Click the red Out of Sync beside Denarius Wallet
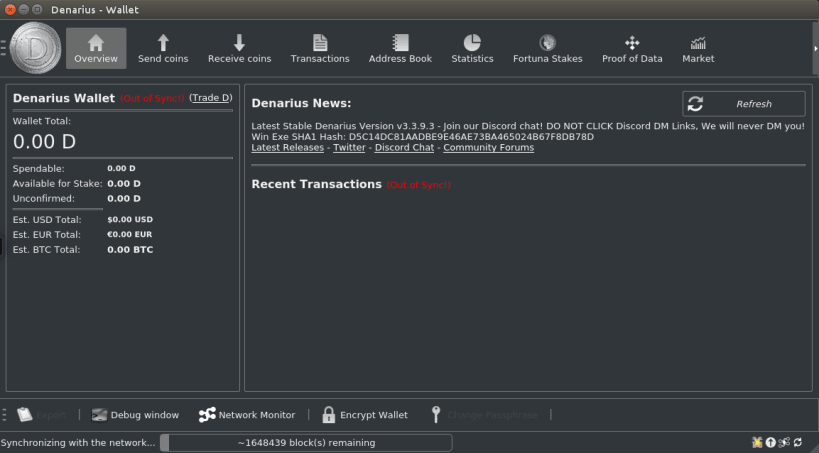 pyautogui.click(x=152, y=98)
